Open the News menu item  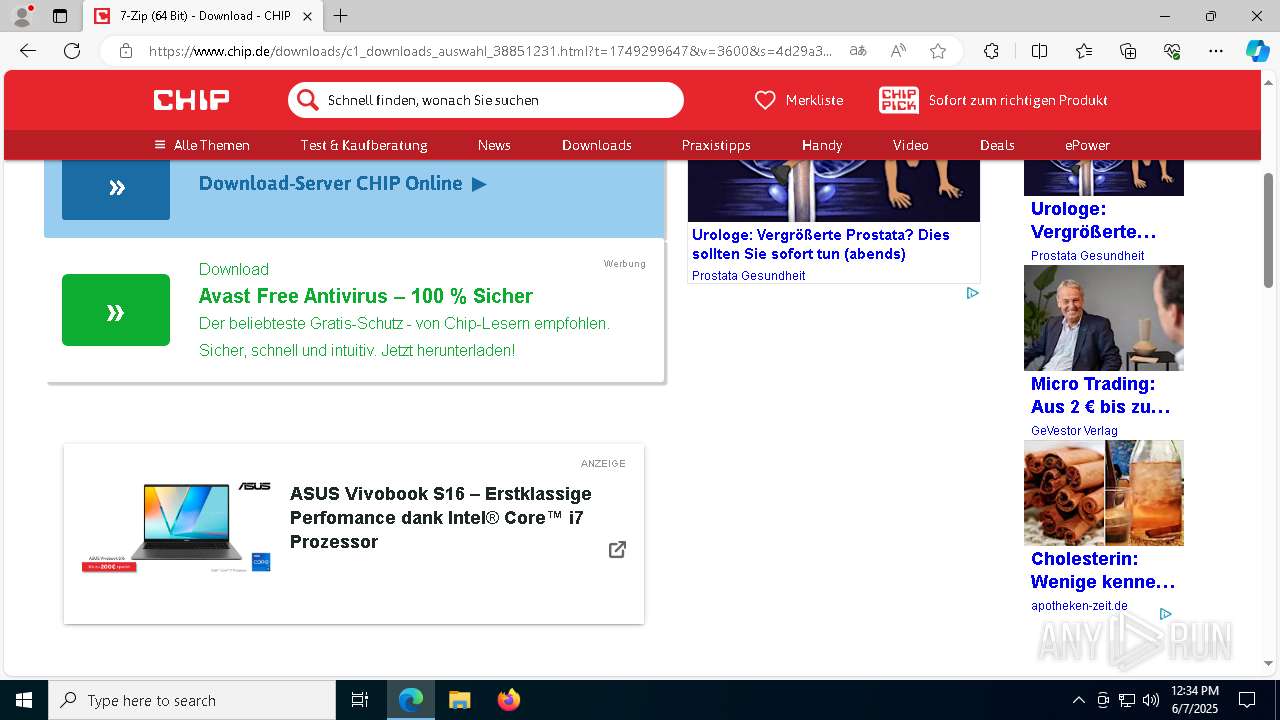[x=494, y=145]
